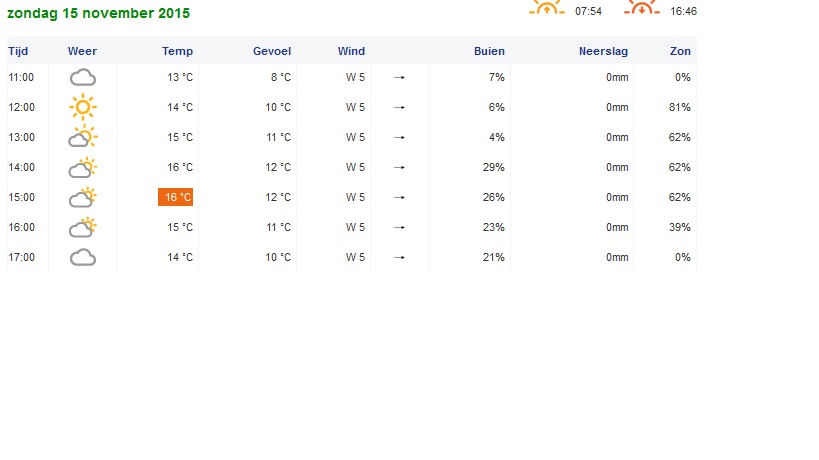Click the partly cloudy icon at 14:00
Image resolution: width=819 pixels, height=460 pixels.
click(x=83, y=167)
